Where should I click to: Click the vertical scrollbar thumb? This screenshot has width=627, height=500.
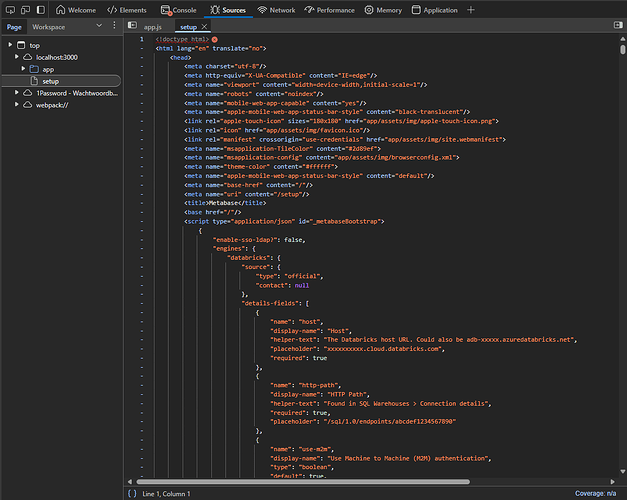(x=623, y=50)
